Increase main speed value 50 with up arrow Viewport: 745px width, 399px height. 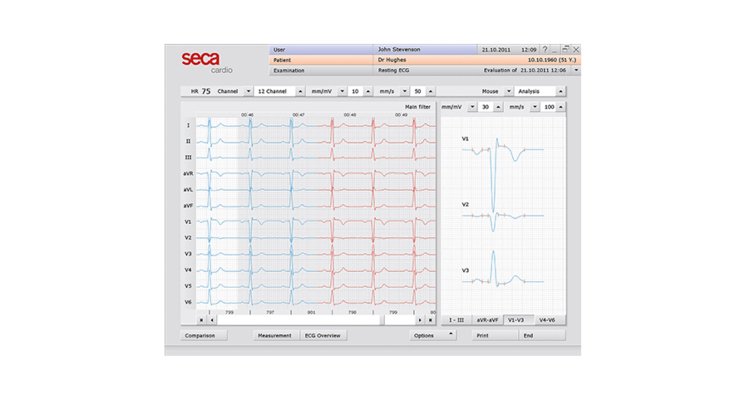430,91
